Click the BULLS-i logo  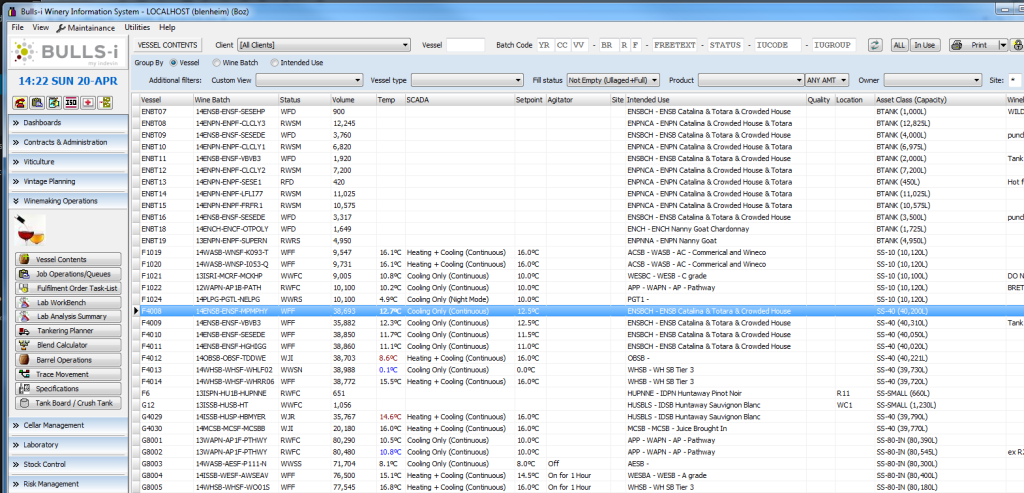(x=68, y=53)
